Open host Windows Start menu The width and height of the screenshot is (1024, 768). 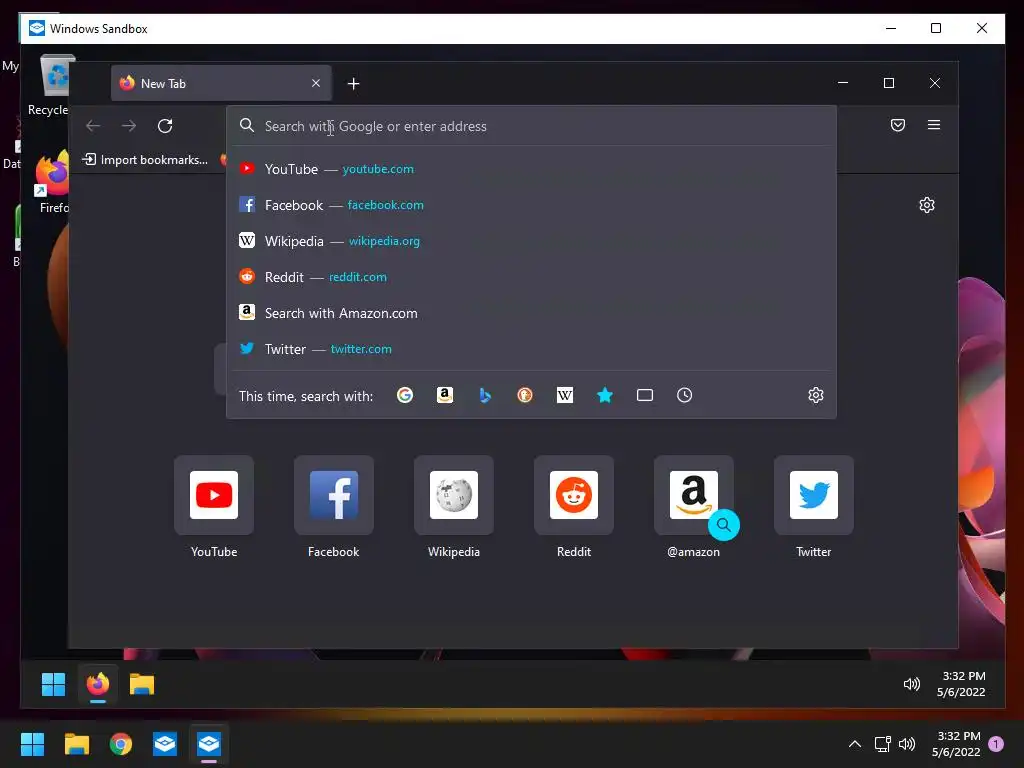32,744
